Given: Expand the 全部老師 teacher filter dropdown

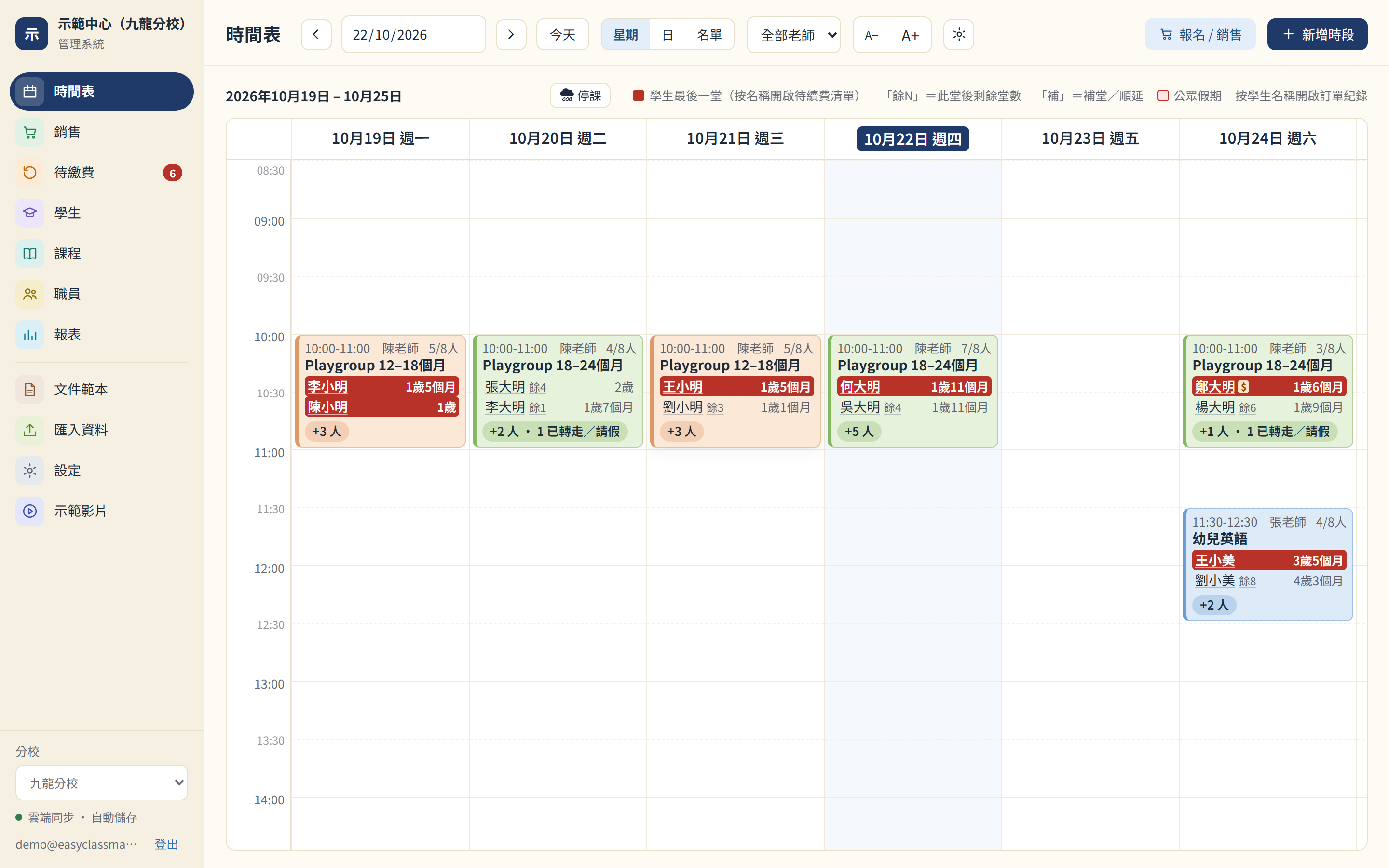Looking at the screenshot, I should (794, 35).
